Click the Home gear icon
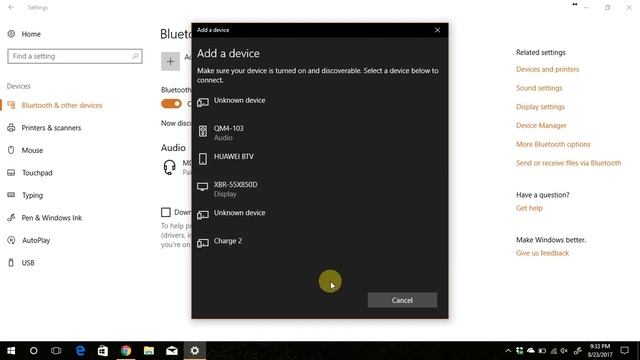640x360 pixels. click(11, 34)
